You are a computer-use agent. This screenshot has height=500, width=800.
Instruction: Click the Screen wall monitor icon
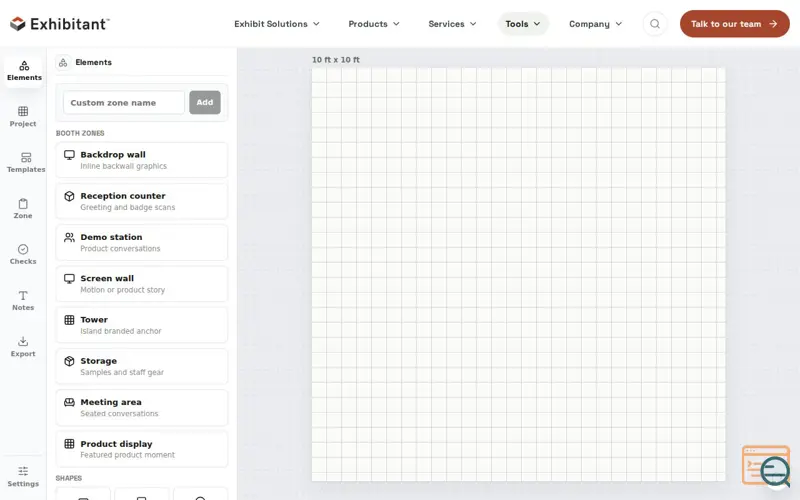(69, 279)
